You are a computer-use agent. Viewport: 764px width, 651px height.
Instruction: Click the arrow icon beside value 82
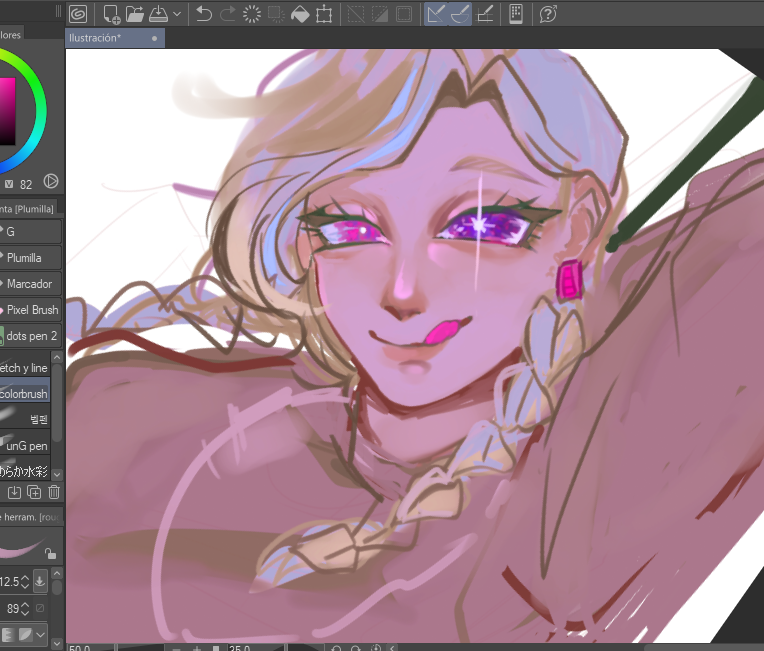[x=51, y=181]
